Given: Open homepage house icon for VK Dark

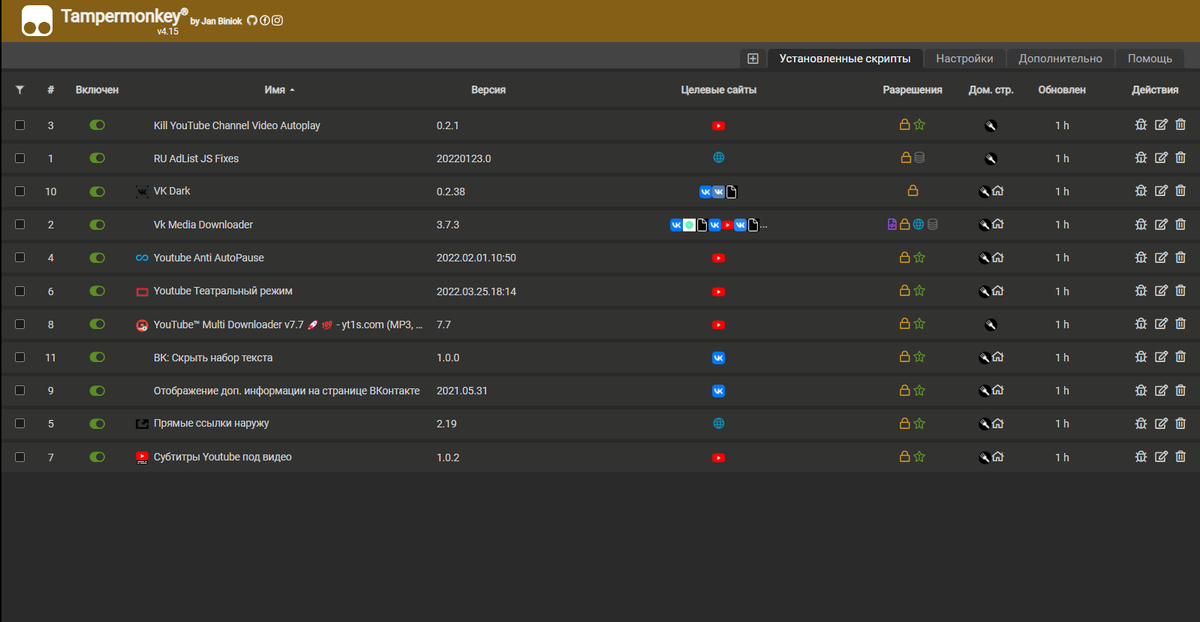Looking at the screenshot, I should [998, 191].
